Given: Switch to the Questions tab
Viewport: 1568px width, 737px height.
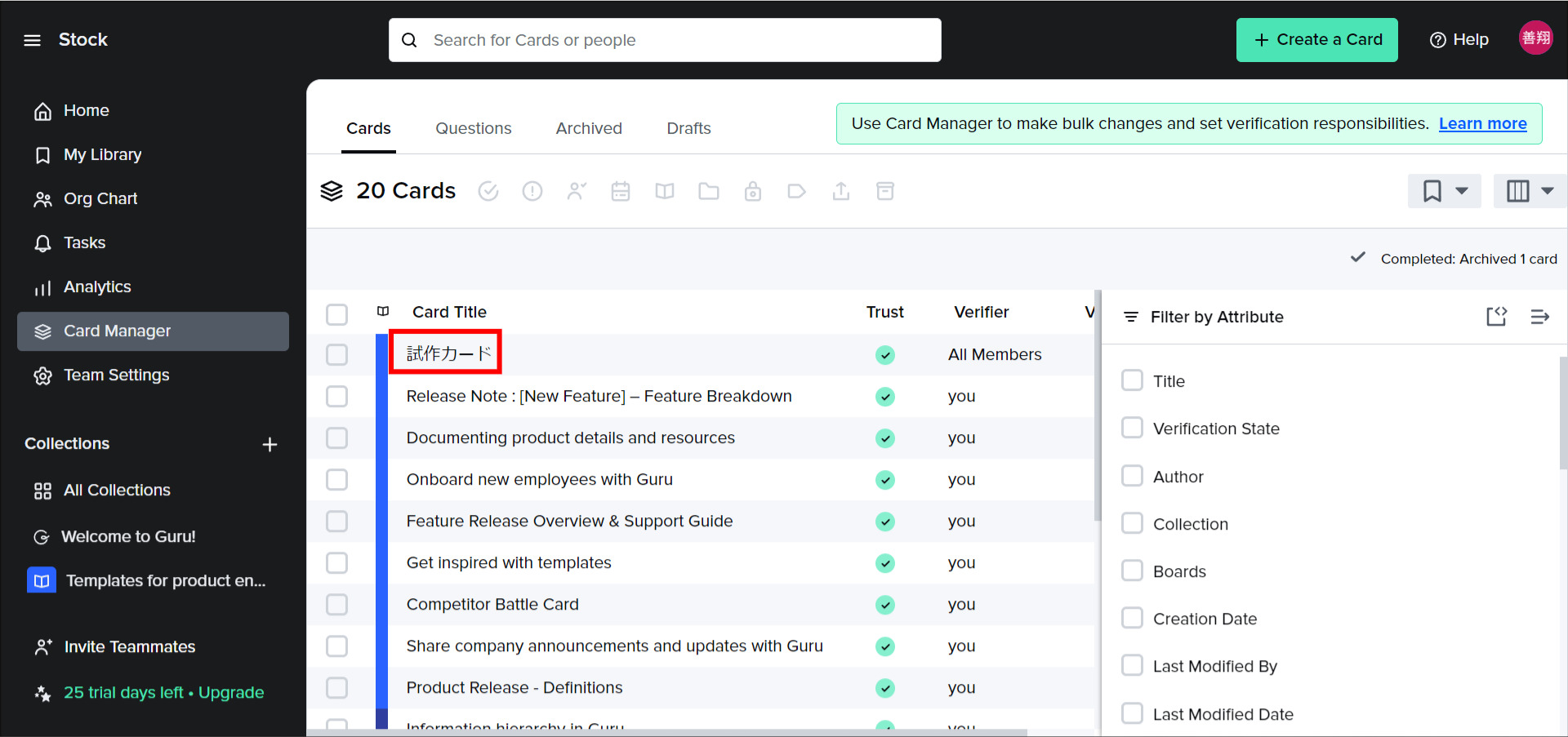Looking at the screenshot, I should pos(474,128).
